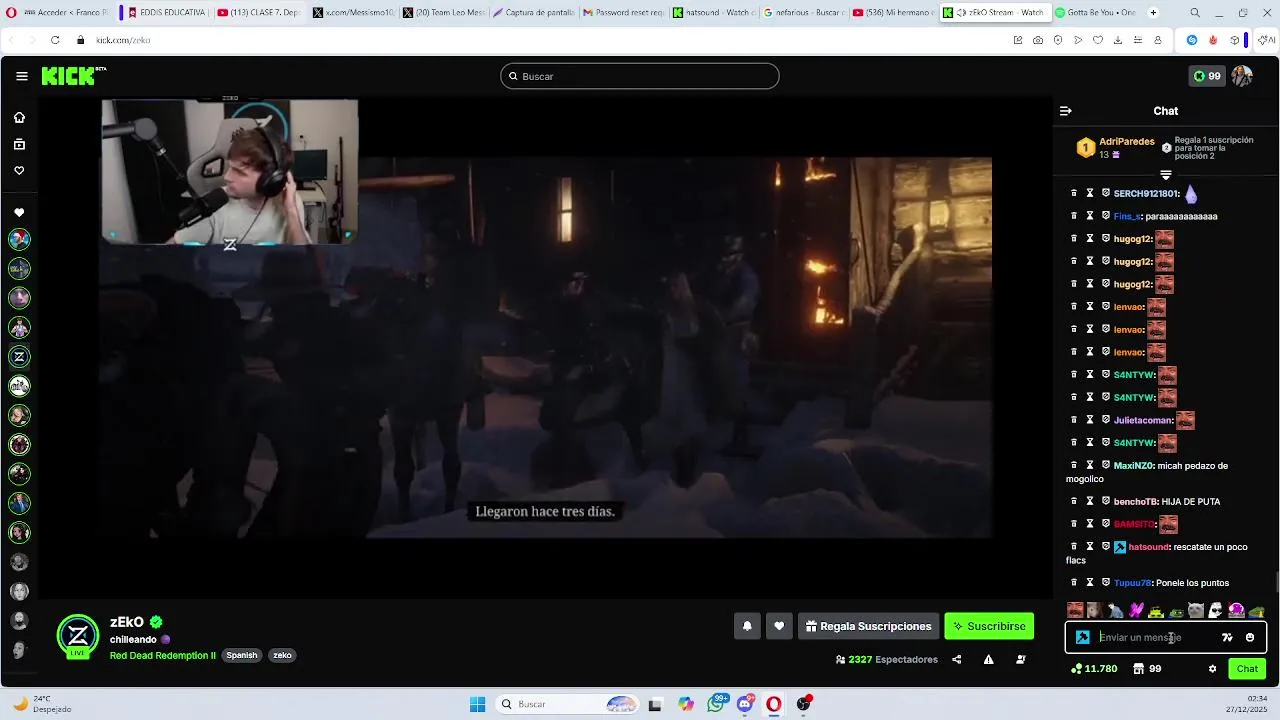
Task: Open WhatsApp from taskbar
Action: tap(716, 704)
